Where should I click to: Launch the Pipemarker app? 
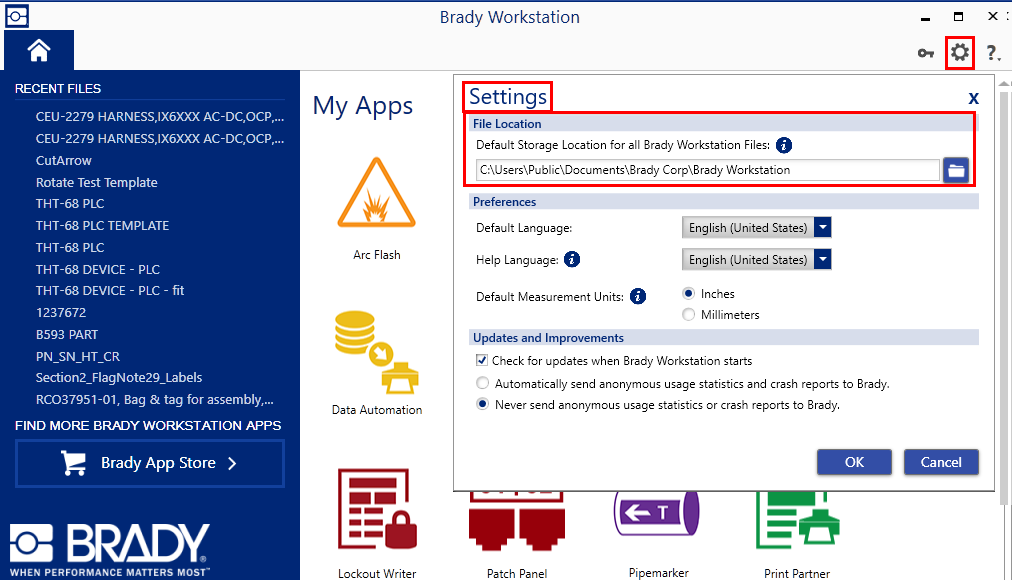click(x=658, y=535)
